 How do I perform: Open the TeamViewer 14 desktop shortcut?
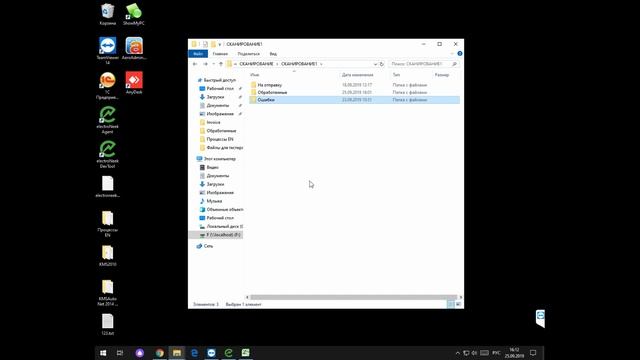(108, 50)
